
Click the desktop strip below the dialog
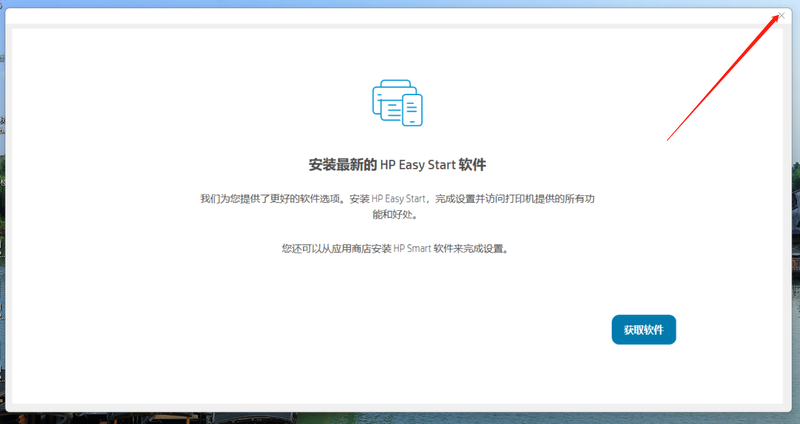click(400, 417)
